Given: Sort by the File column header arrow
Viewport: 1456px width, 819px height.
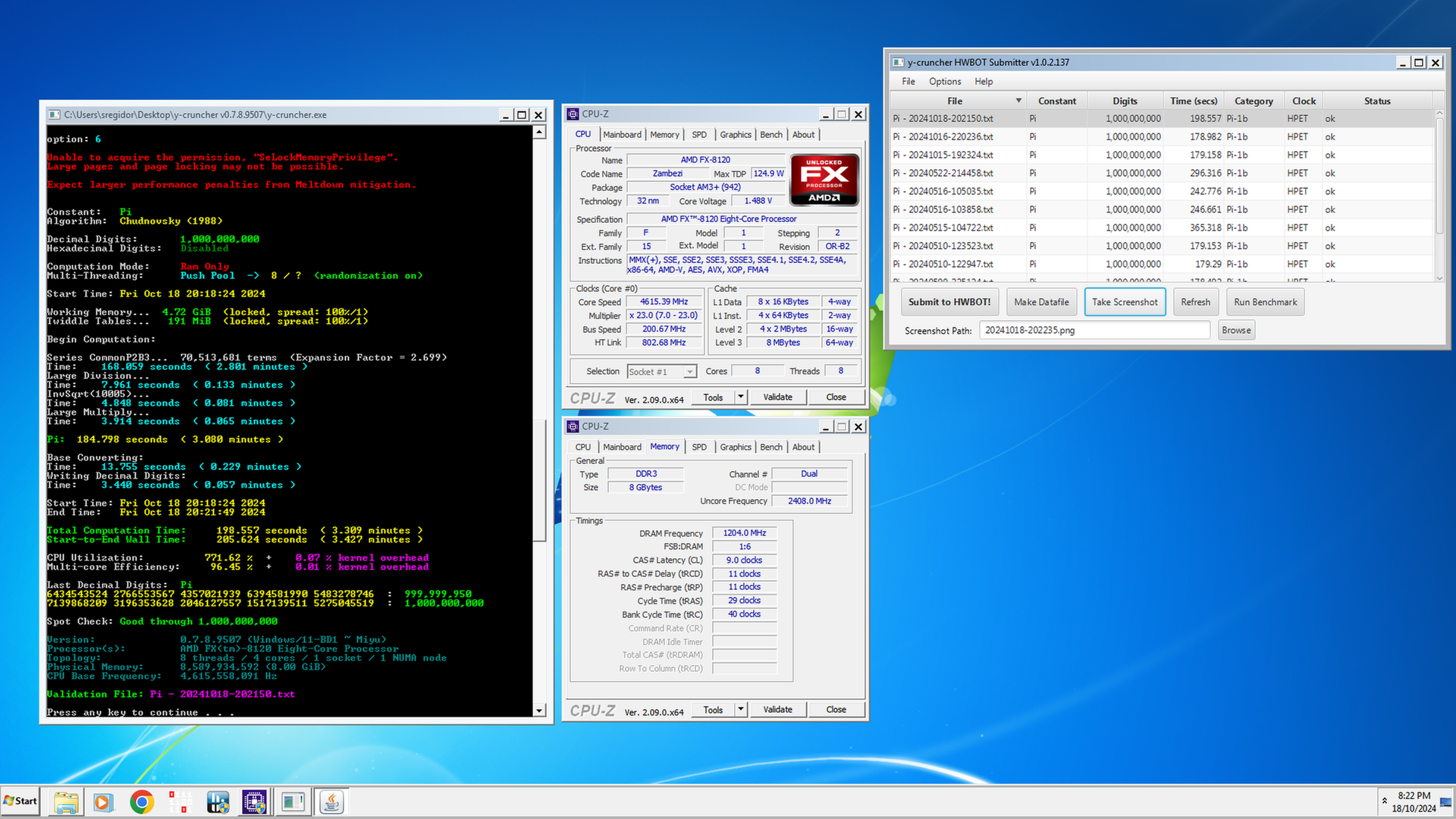Looking at the screenshot, I should point(1018,101).
